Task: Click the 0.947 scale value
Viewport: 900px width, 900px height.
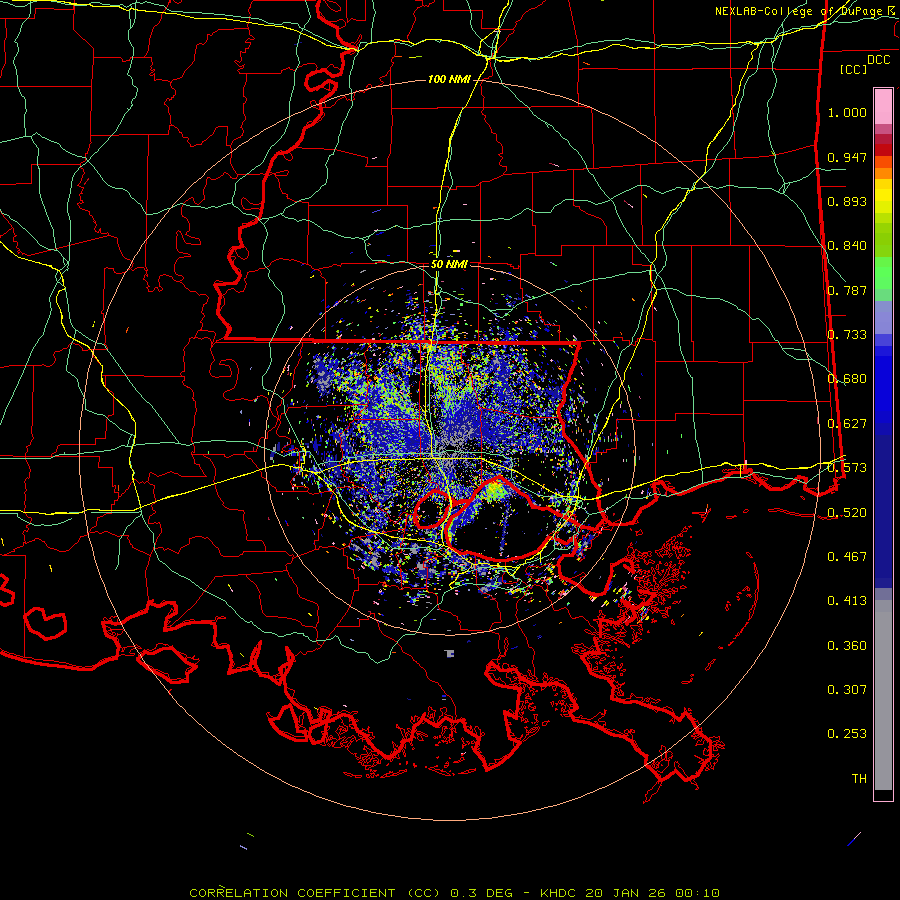Action: point(847,157)
